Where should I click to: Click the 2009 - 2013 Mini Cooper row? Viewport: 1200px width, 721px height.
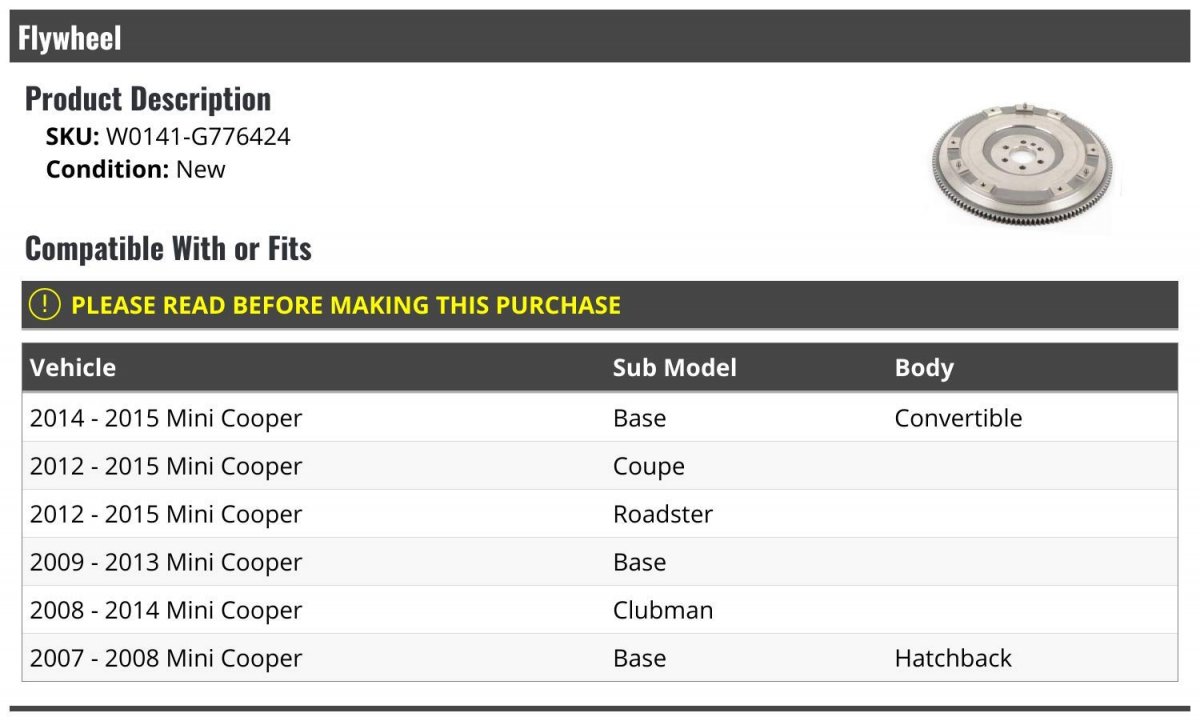pyautogui.click(x=166, y=562)
